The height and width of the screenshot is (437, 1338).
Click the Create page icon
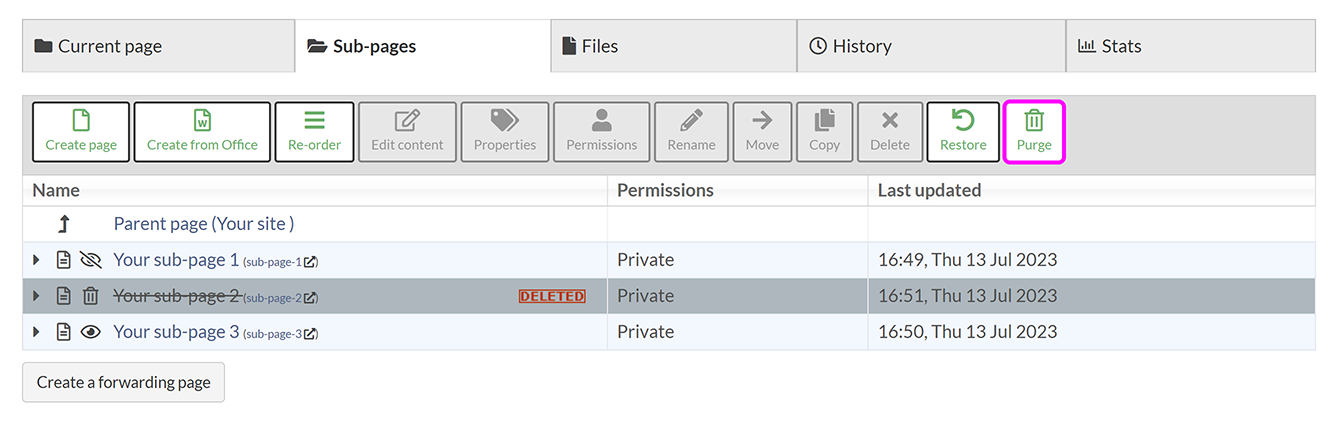click(81, 121)
